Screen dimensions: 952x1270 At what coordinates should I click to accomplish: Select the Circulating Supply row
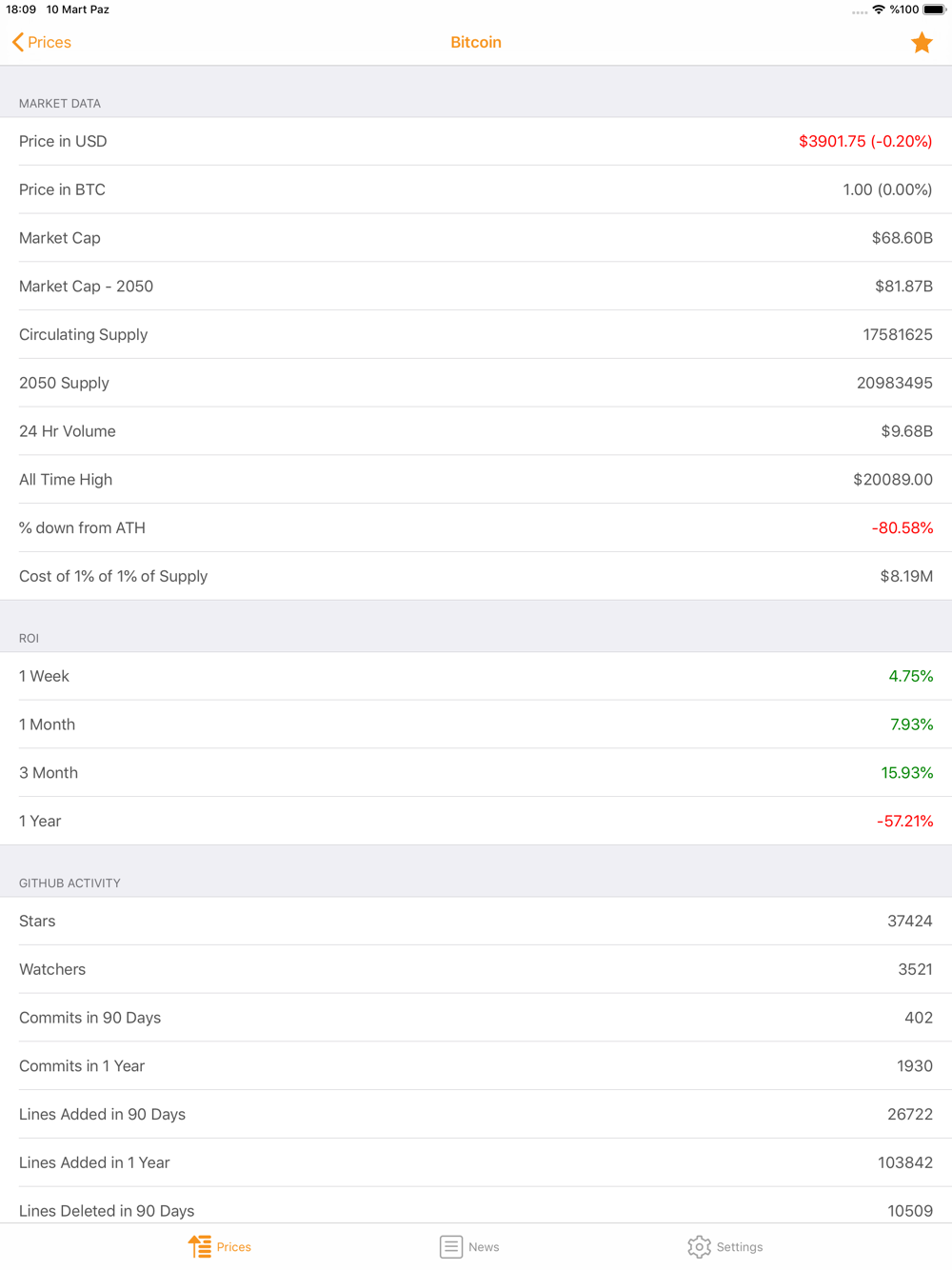click(x=476, y=334)
